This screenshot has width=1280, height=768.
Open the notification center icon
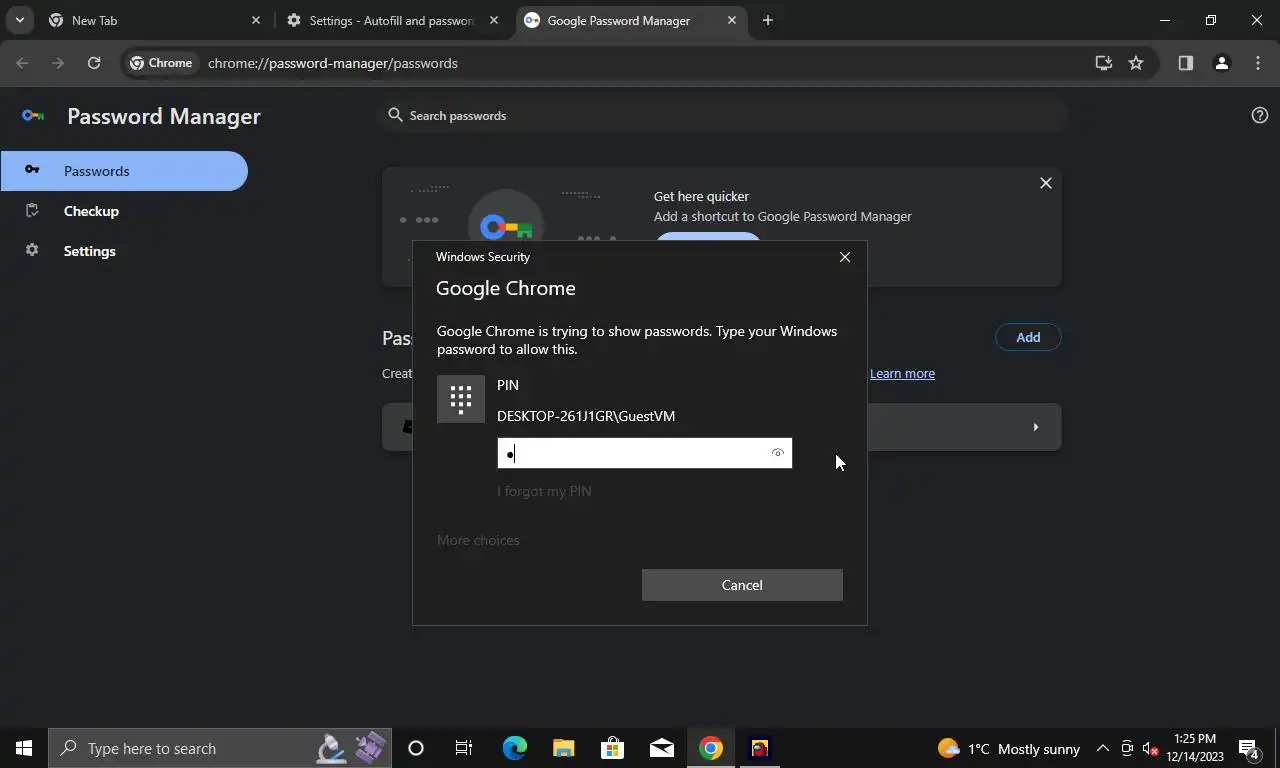click(1248, 748)
